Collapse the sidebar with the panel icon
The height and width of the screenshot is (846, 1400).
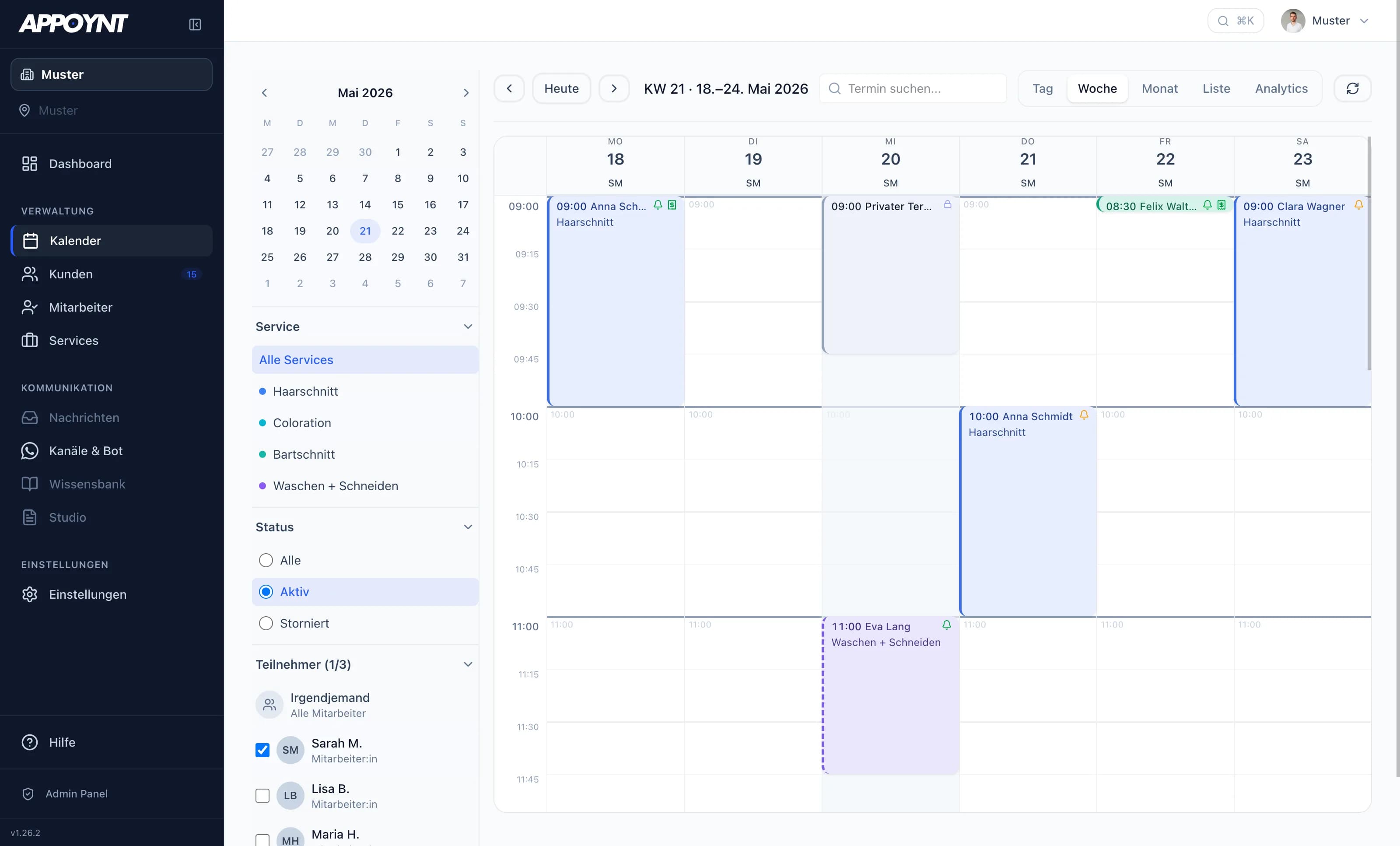[x=195, y=25]
